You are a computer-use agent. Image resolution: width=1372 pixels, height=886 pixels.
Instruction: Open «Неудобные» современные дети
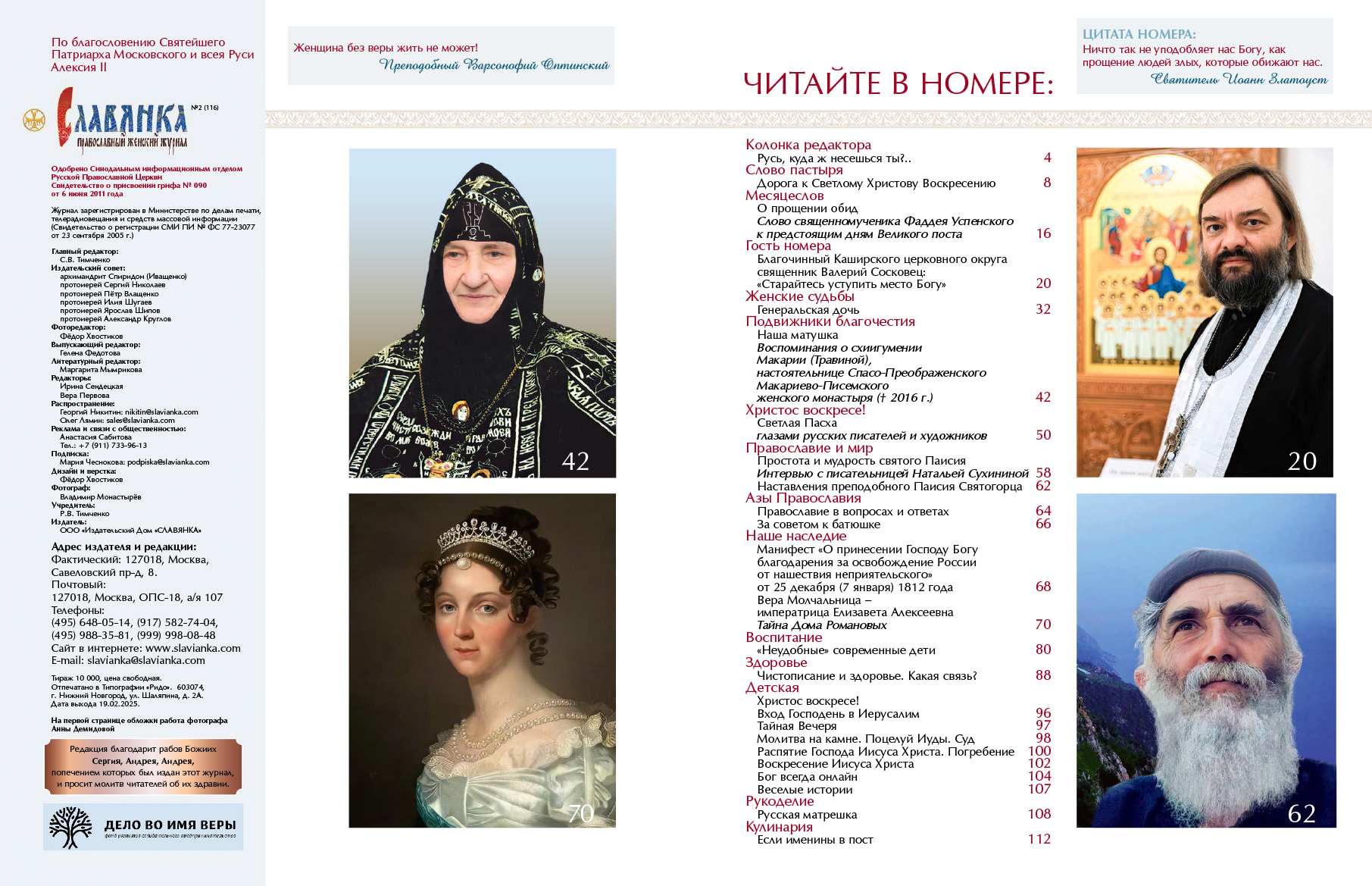(846, 650)
